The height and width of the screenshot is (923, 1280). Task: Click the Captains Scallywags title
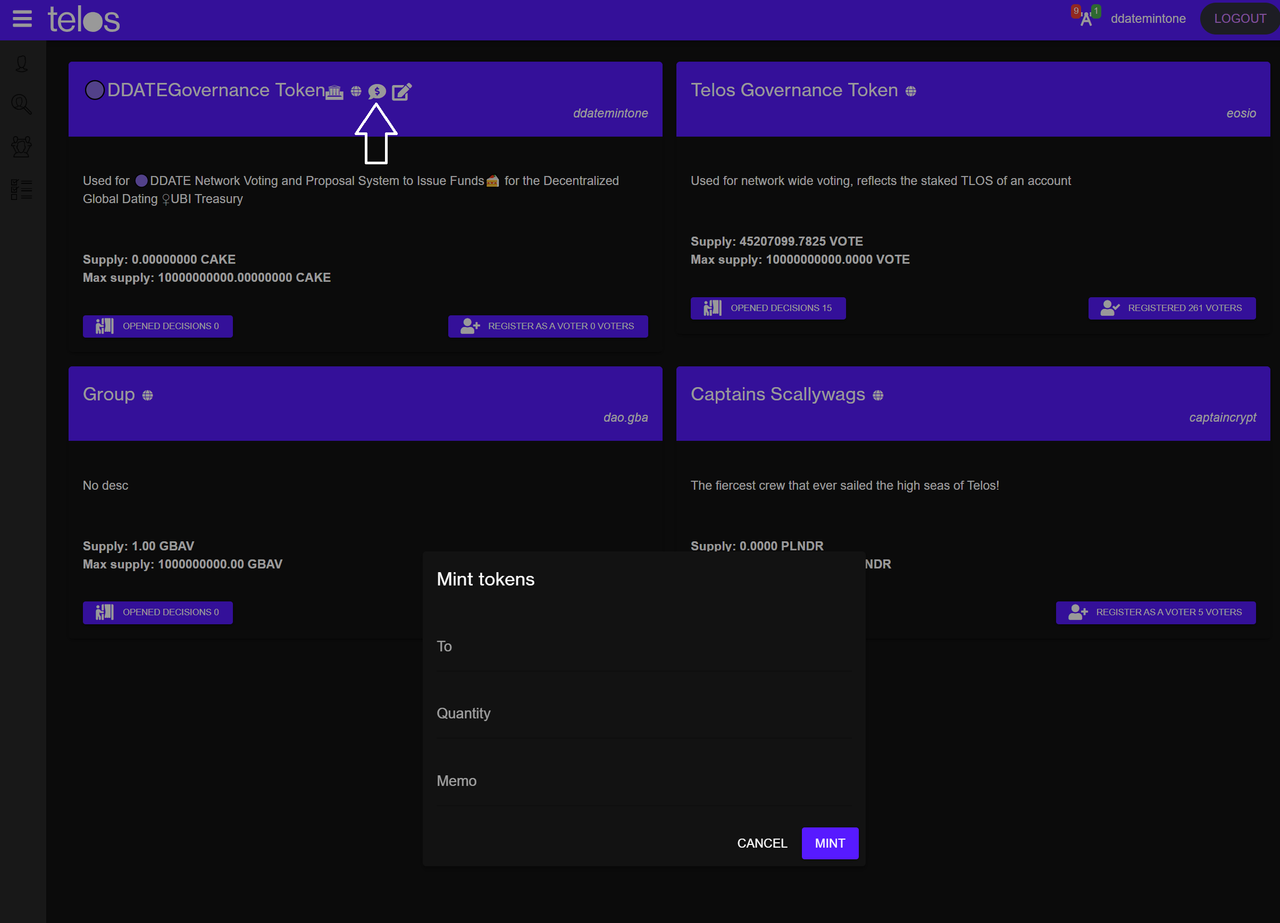[778, 395]
